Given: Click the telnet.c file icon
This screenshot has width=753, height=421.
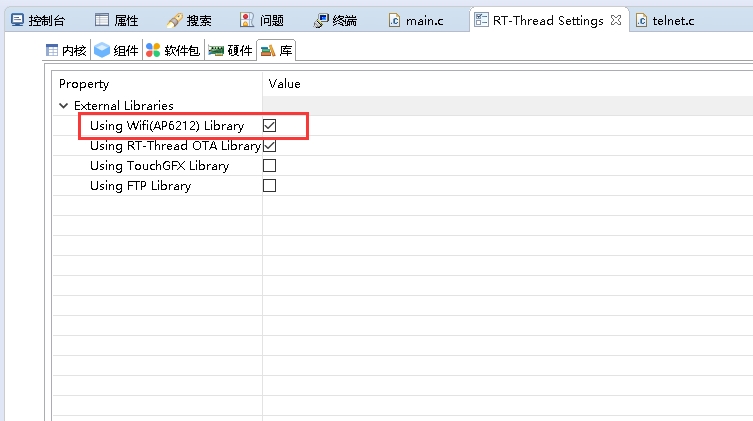Looking at the screenshot, I should pyautogui.click(x=640, y=20).
